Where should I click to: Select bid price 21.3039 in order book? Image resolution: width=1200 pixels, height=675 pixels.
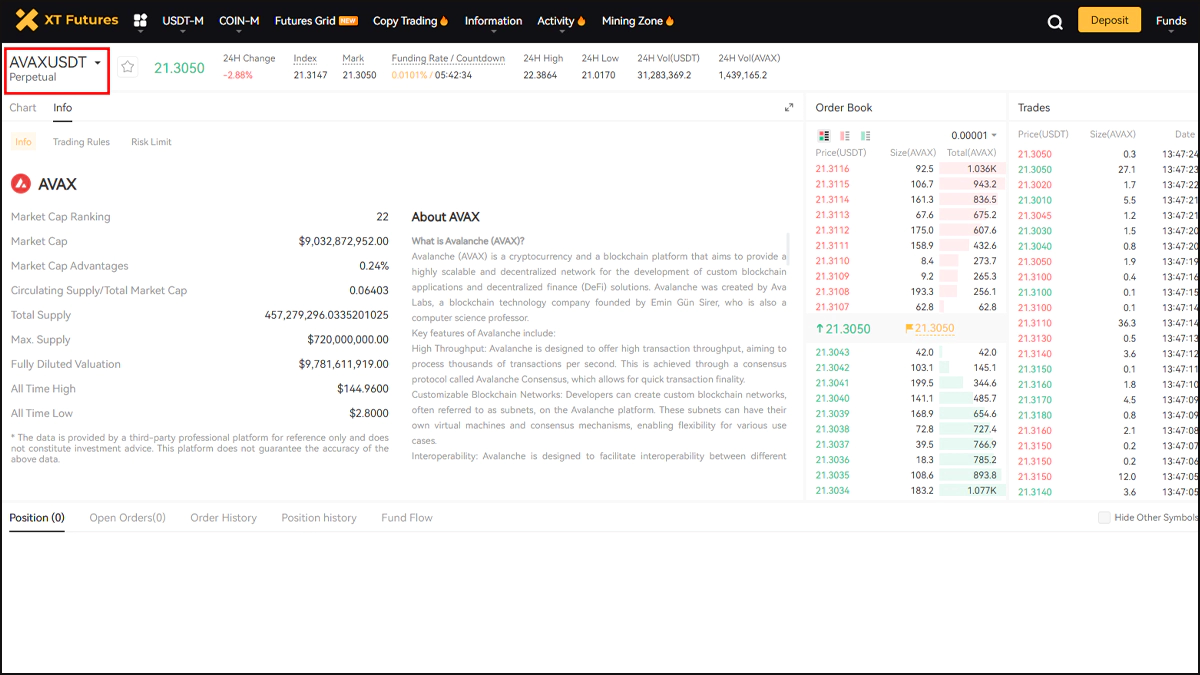pyautogui.click(x=832, y=414)
